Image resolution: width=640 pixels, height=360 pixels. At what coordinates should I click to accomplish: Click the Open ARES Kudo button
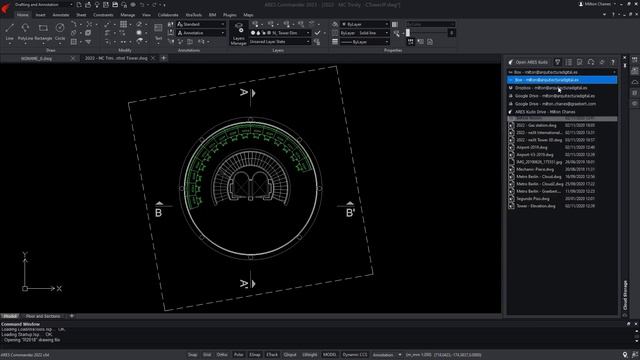click(528, 62)
